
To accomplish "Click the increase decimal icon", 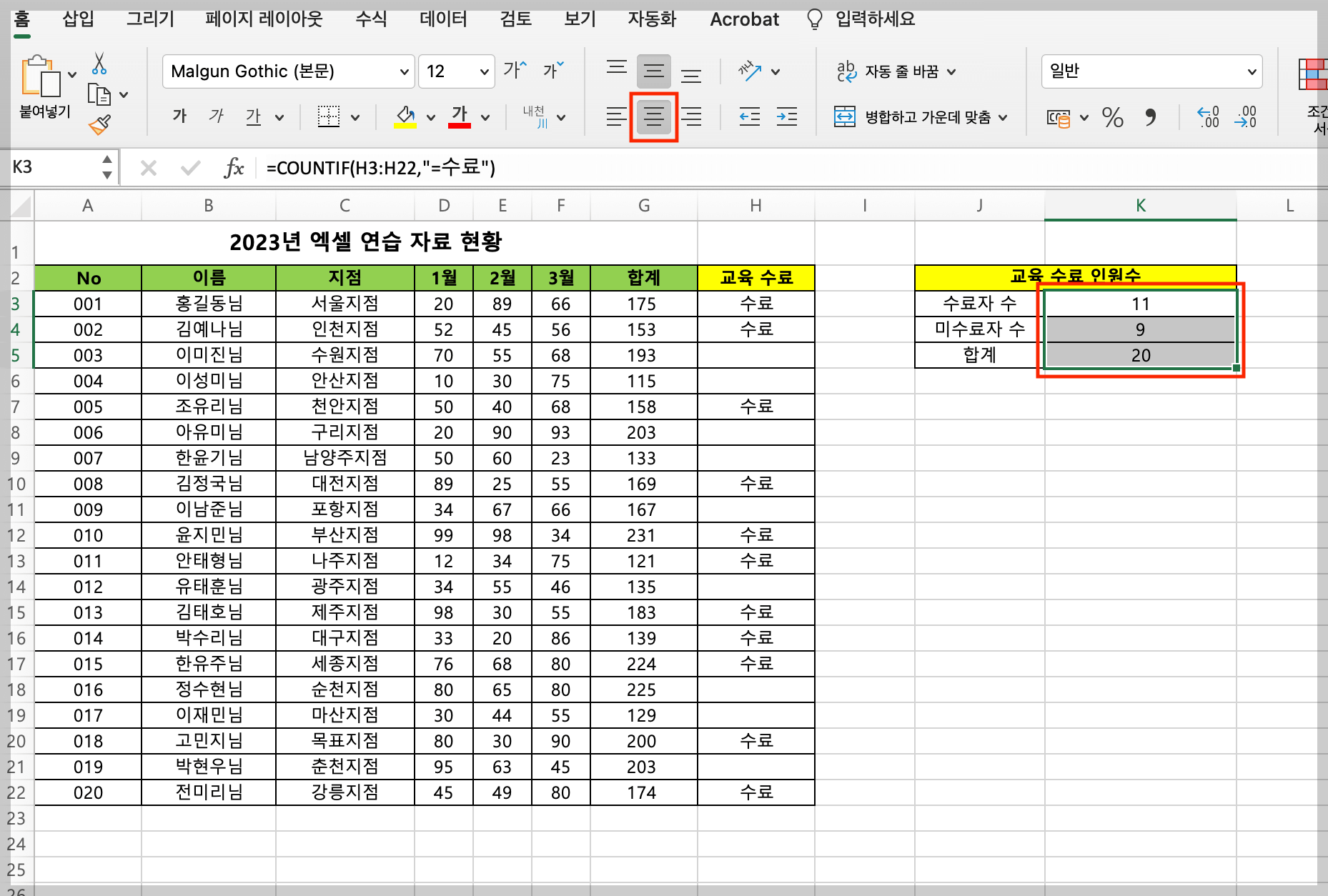I will coord(1208,118).
